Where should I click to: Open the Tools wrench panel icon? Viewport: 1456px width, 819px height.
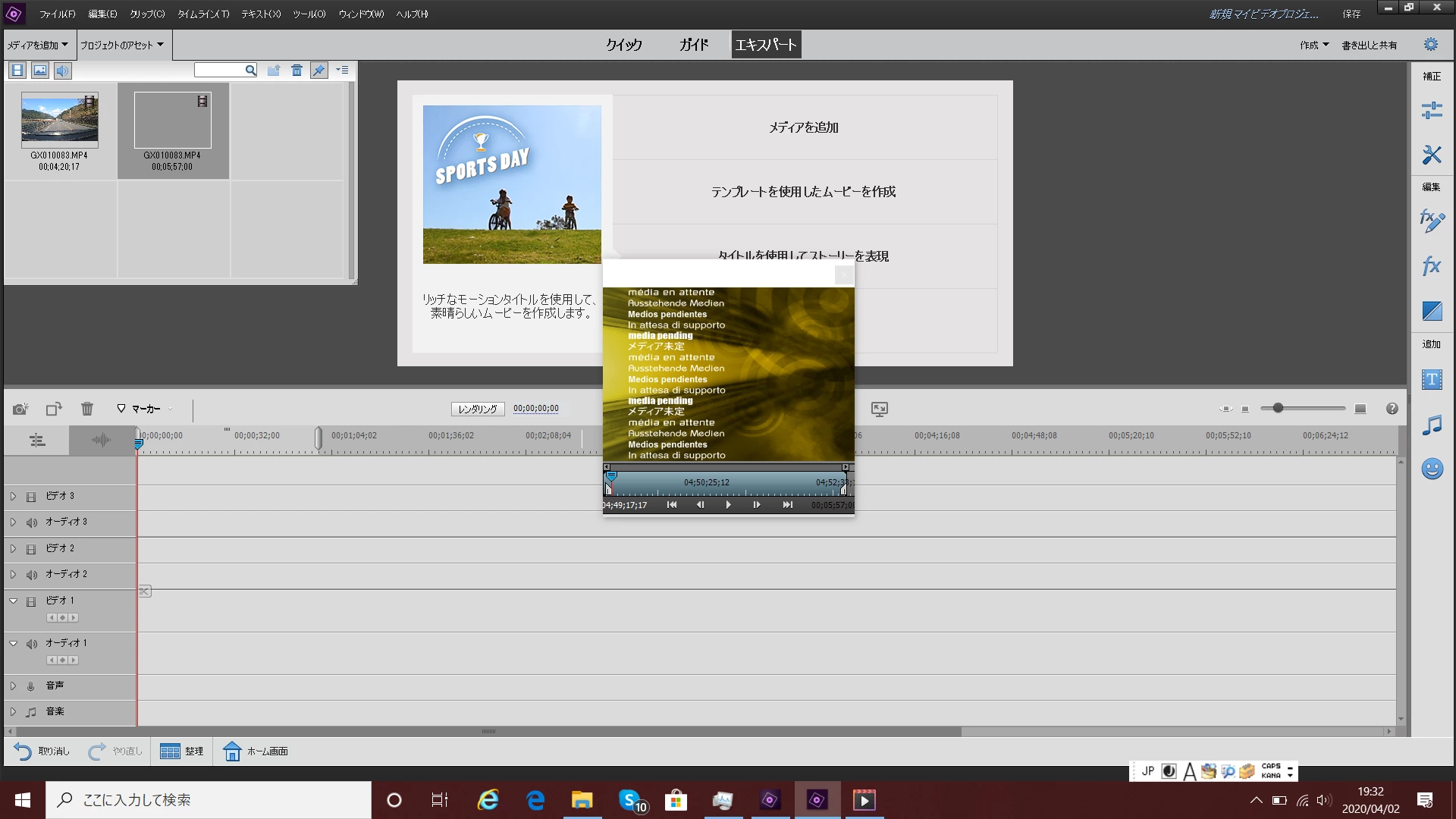[1431, 155]
